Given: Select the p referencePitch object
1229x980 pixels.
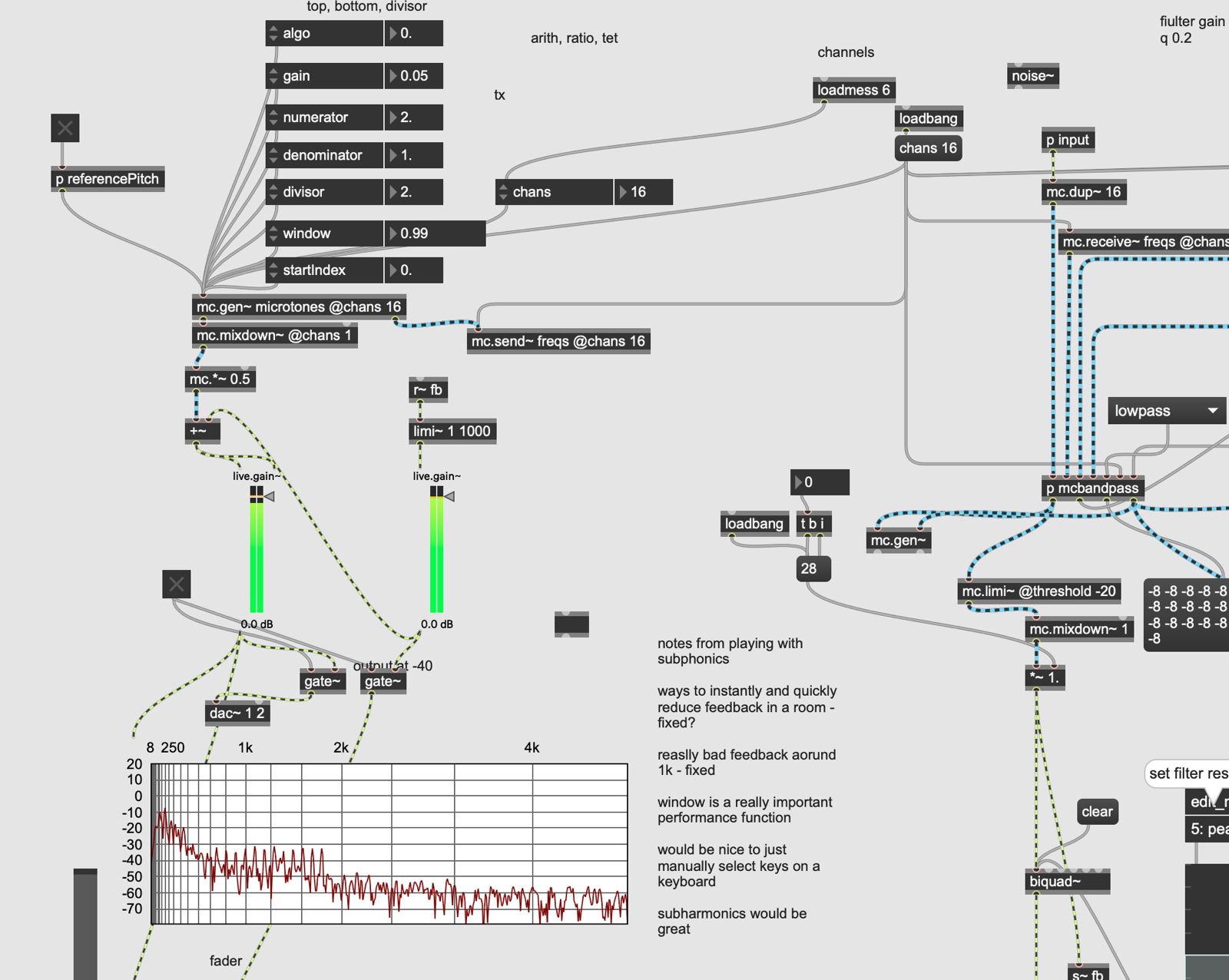Looking at the screenshot, I should pyautogui.click(x=108, y=179).
